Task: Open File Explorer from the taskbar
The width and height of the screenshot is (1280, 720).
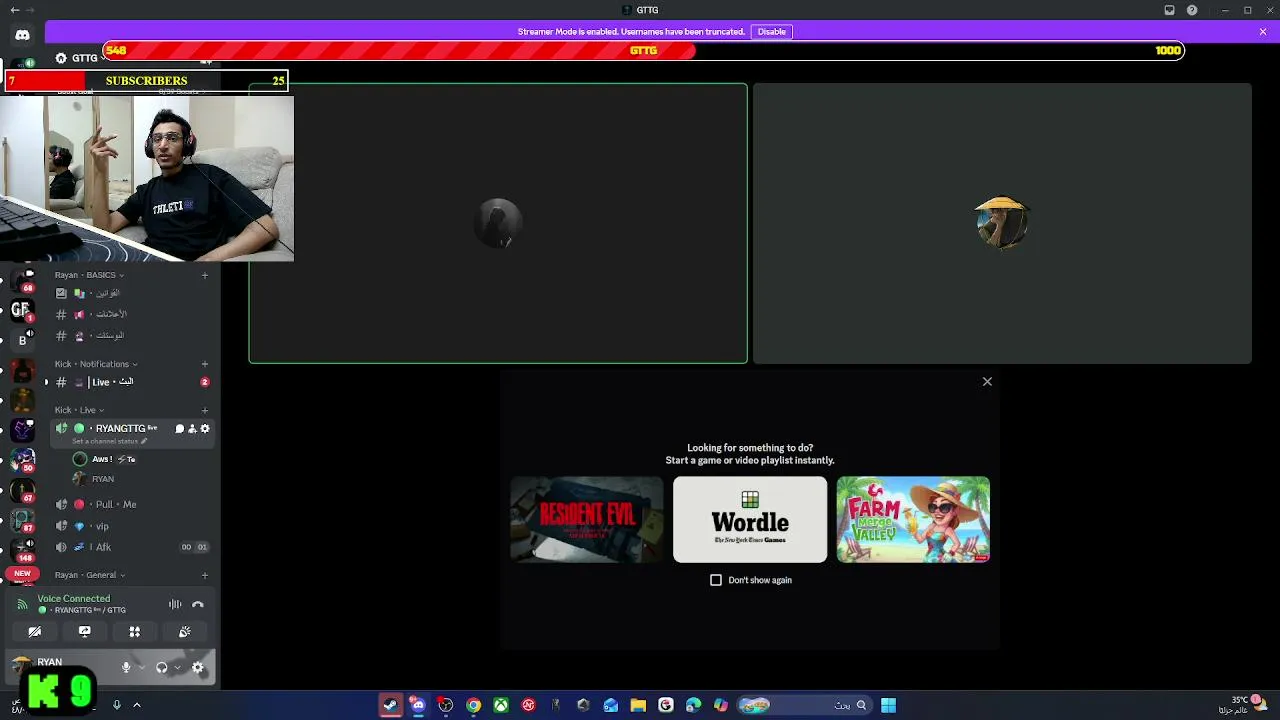Action: point(638,705)
